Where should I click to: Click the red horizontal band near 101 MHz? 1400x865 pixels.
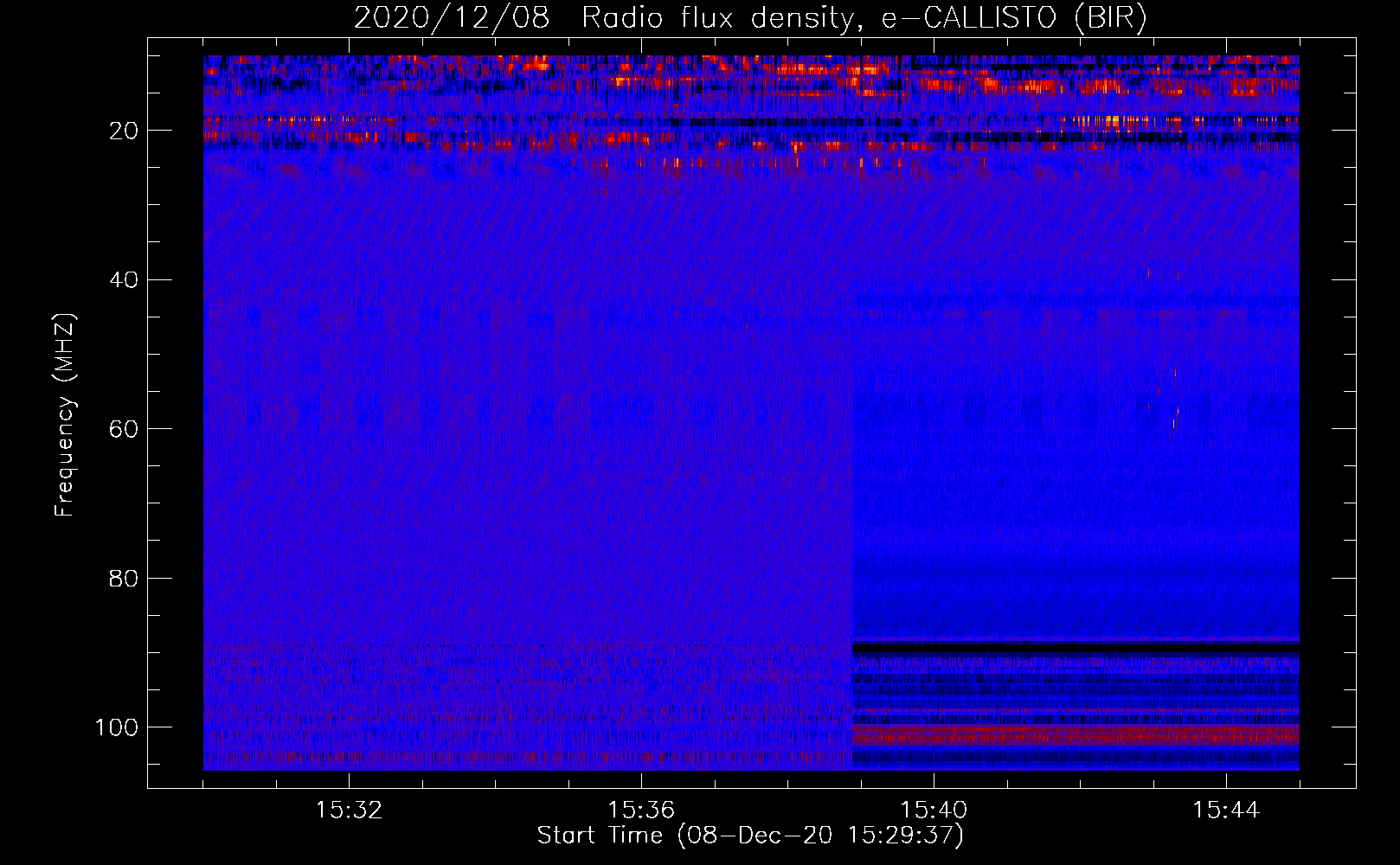pos(1076,735)
